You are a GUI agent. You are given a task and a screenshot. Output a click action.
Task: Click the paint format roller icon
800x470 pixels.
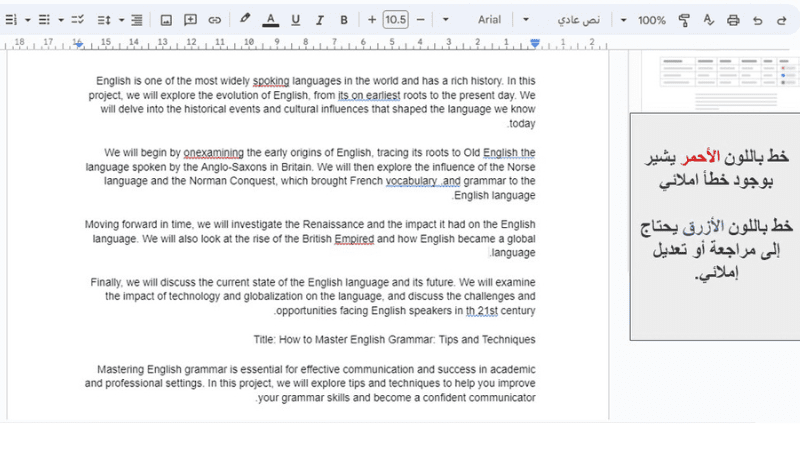tap(684, 20)
